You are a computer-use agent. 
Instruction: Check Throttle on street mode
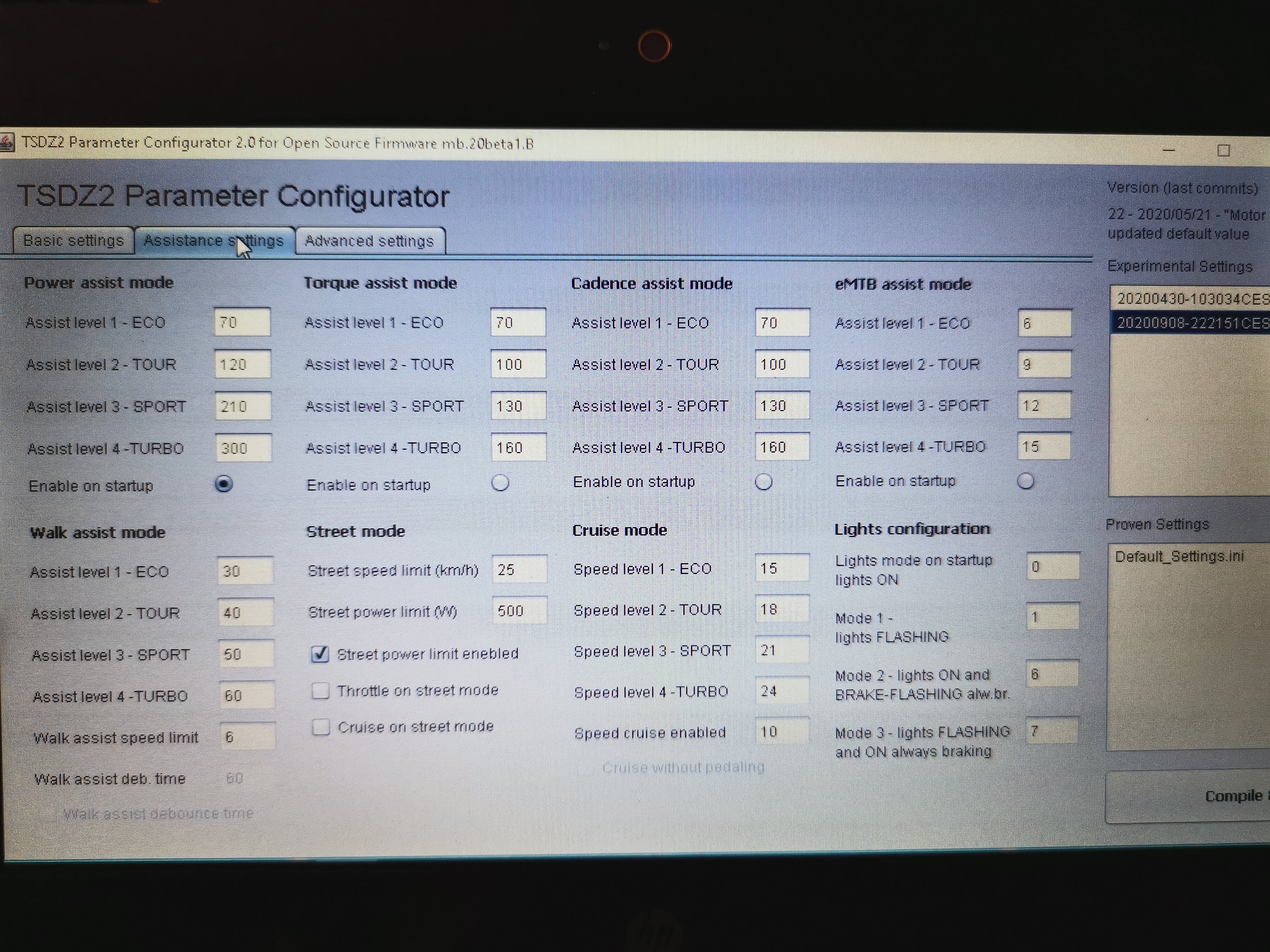(x=320, y=690)
